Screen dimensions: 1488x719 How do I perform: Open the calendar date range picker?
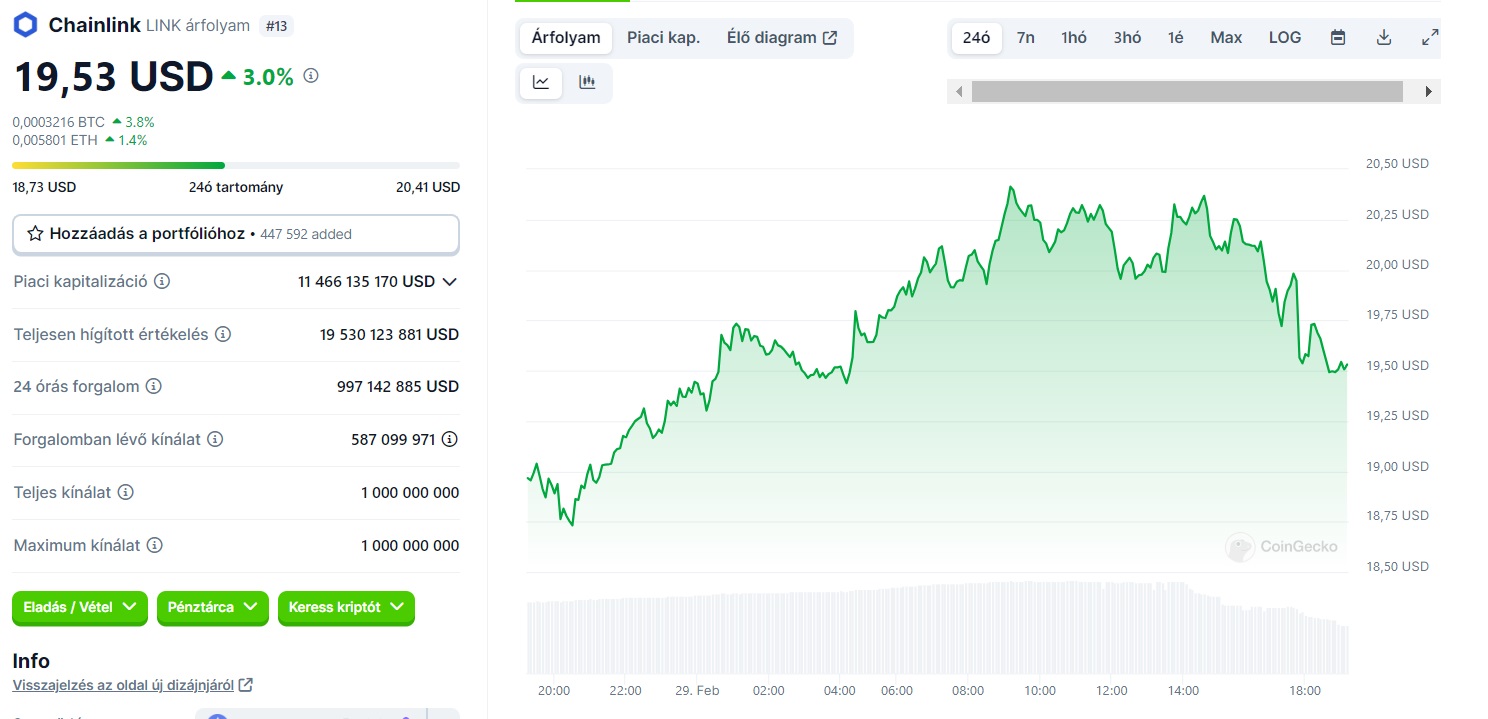1338,38
